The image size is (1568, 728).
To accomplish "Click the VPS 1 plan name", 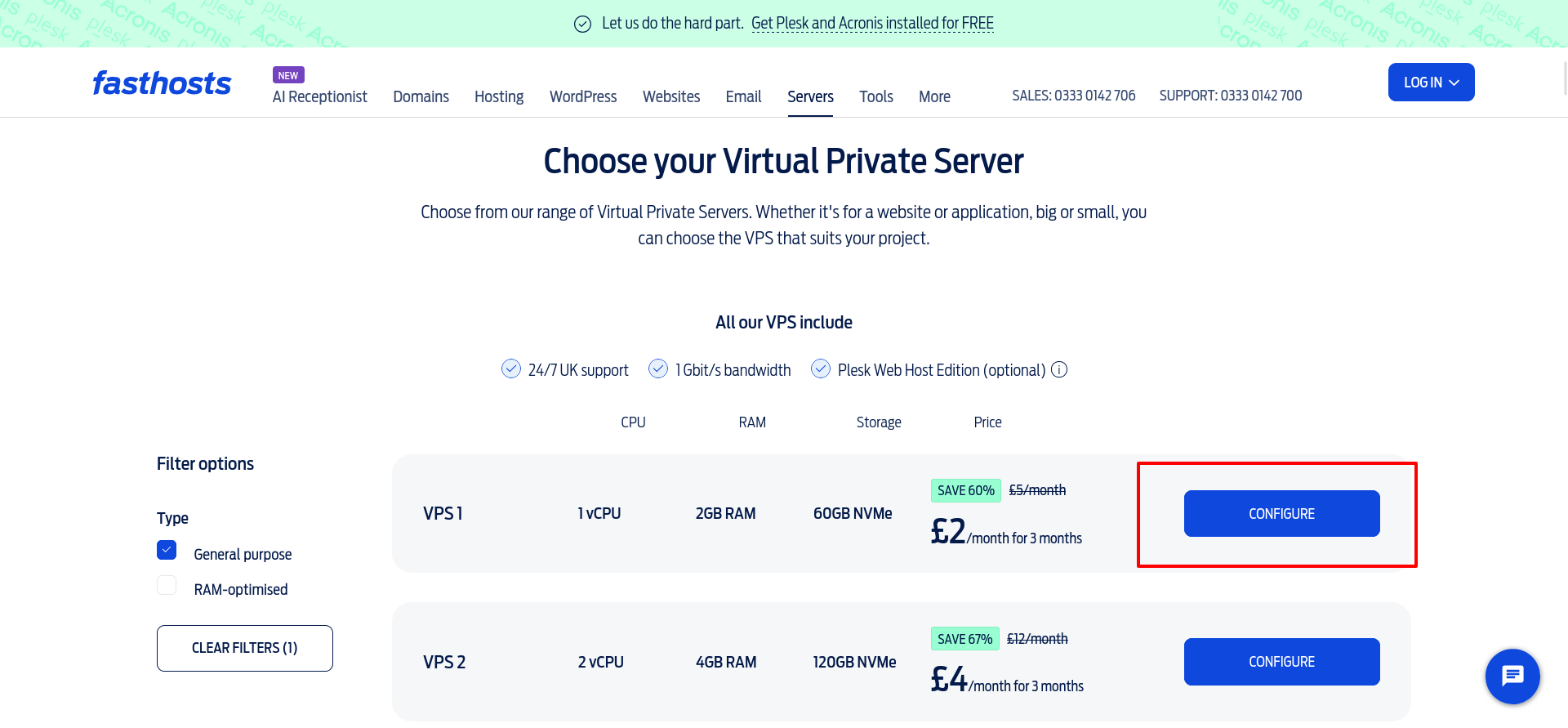I will tap(443, 513).
